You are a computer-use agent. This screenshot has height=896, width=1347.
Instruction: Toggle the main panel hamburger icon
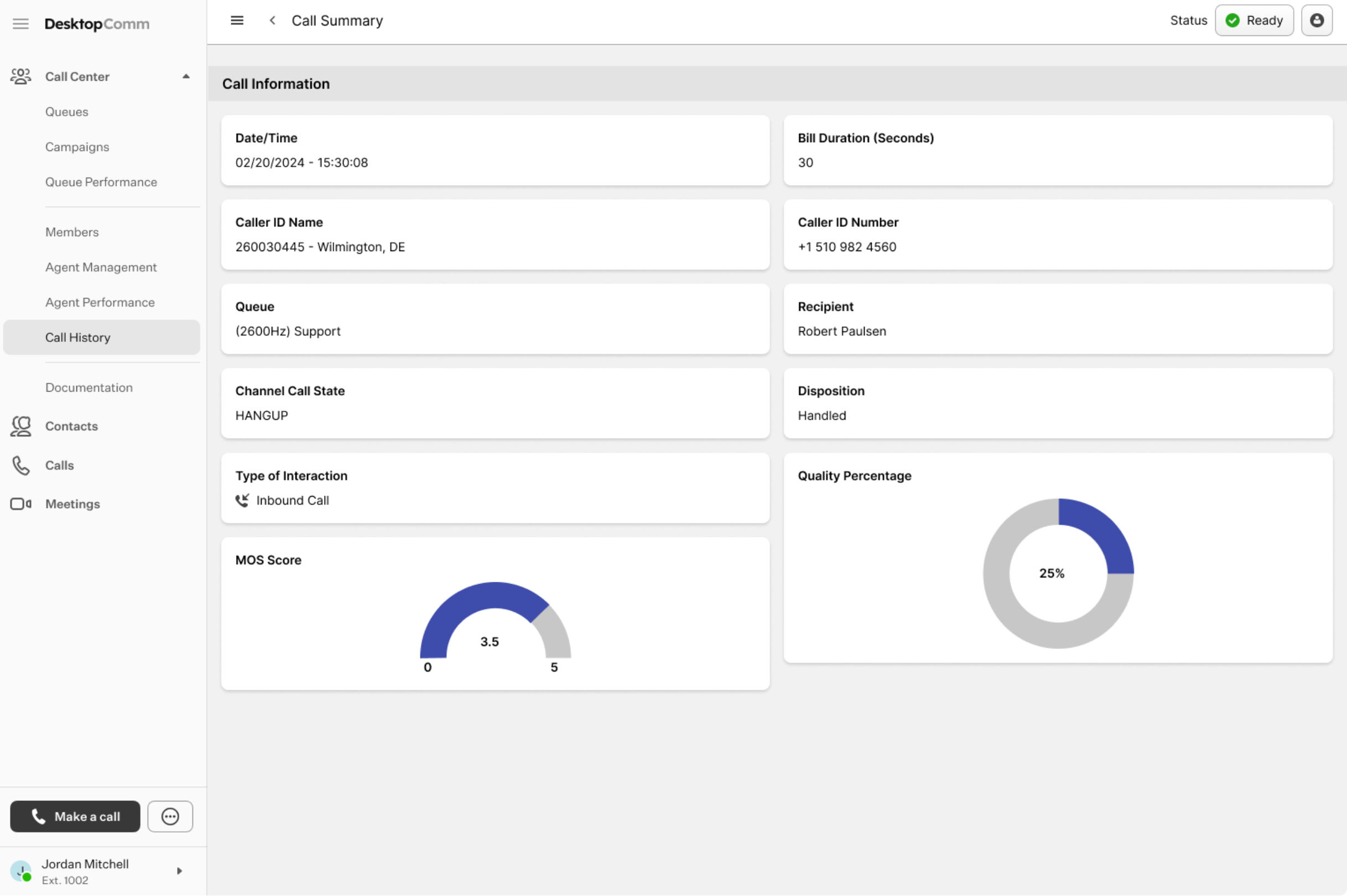click(237, 20)
